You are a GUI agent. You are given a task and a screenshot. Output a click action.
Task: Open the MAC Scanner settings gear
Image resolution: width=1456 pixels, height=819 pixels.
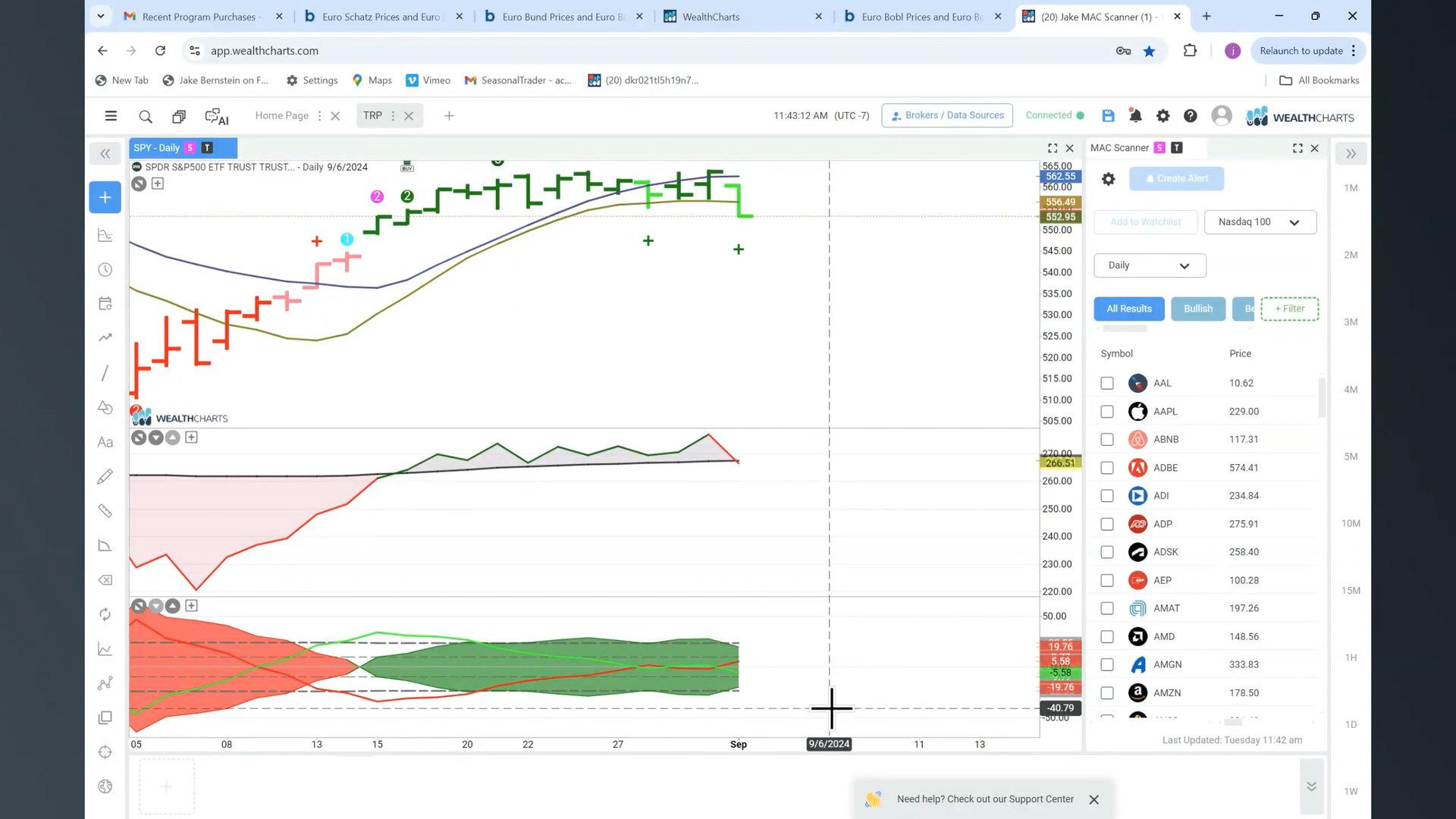(1108, 179)
